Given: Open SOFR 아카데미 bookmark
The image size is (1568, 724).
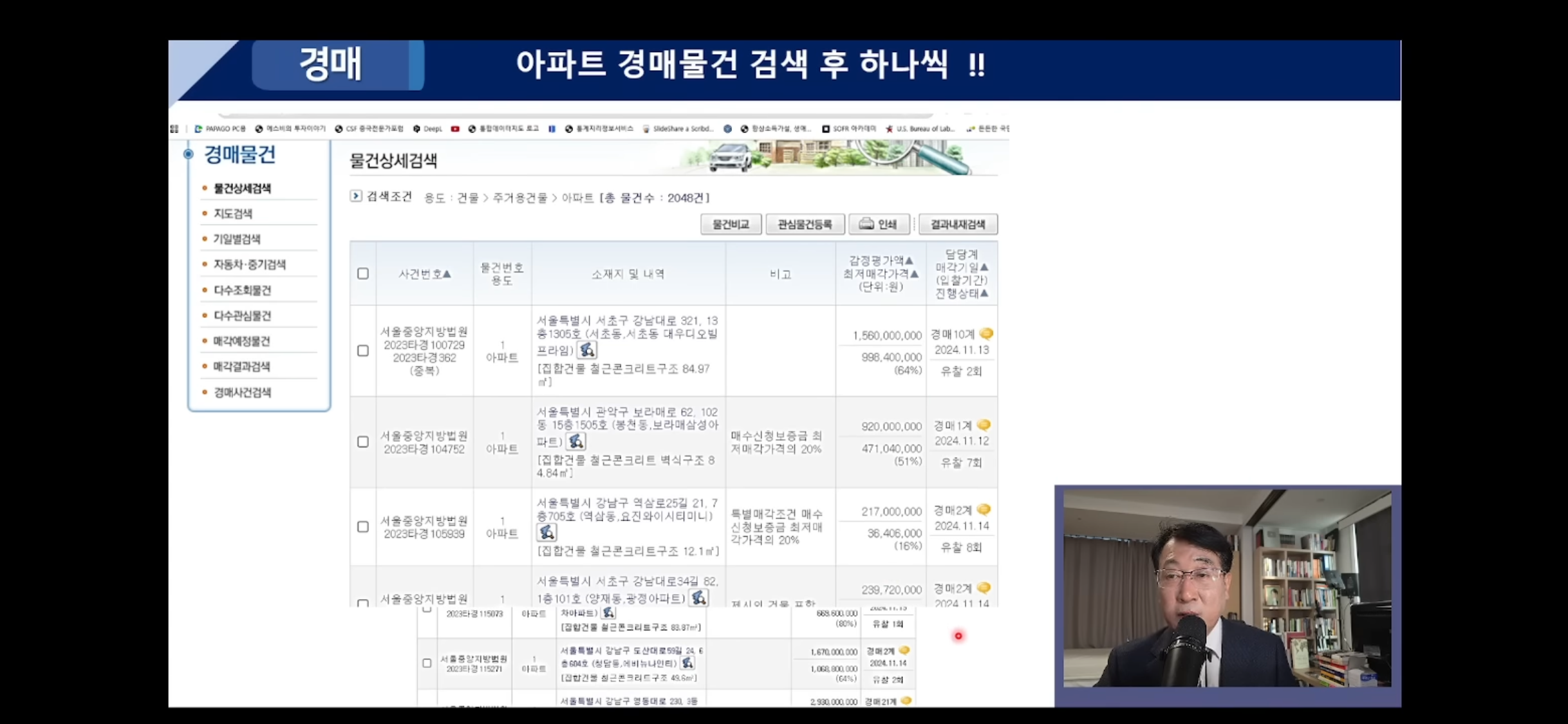Looking at the screenshot, I should pos(849,129).
